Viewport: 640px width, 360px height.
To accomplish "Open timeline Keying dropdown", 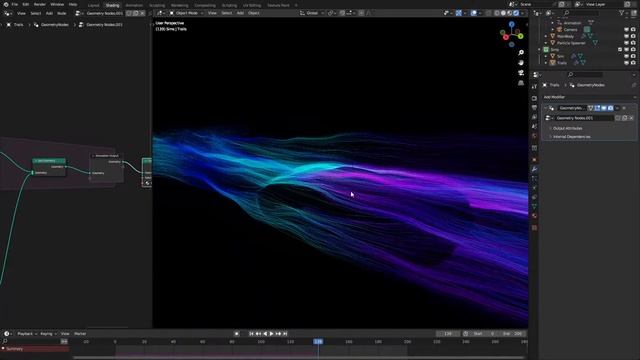I will click(48, 334).
